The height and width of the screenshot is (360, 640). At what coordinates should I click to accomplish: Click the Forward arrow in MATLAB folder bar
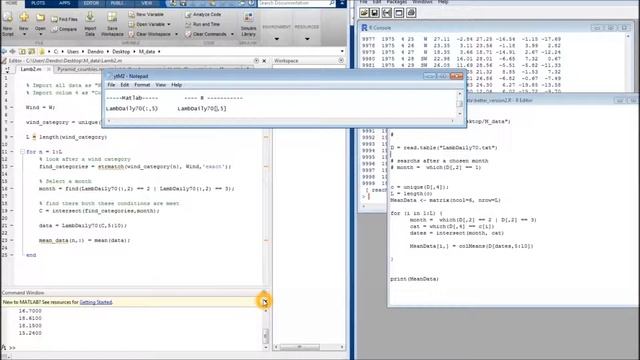tap(13, 51)
